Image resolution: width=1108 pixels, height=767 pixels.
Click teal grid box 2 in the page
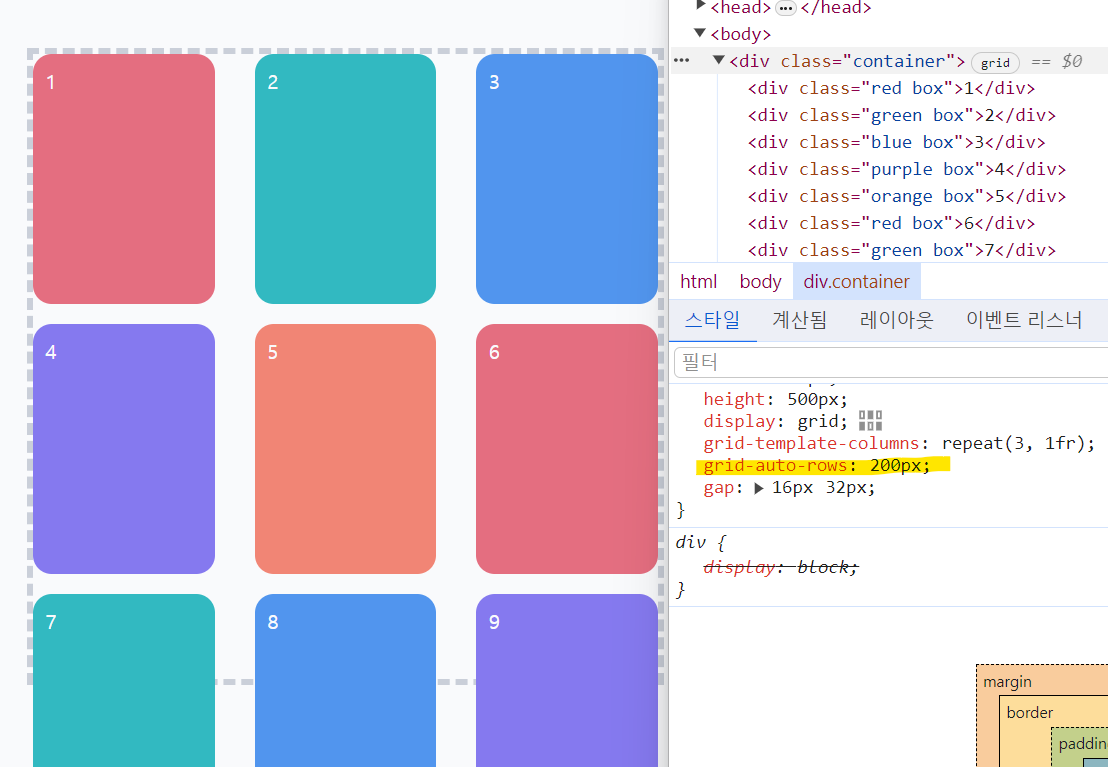346,179
